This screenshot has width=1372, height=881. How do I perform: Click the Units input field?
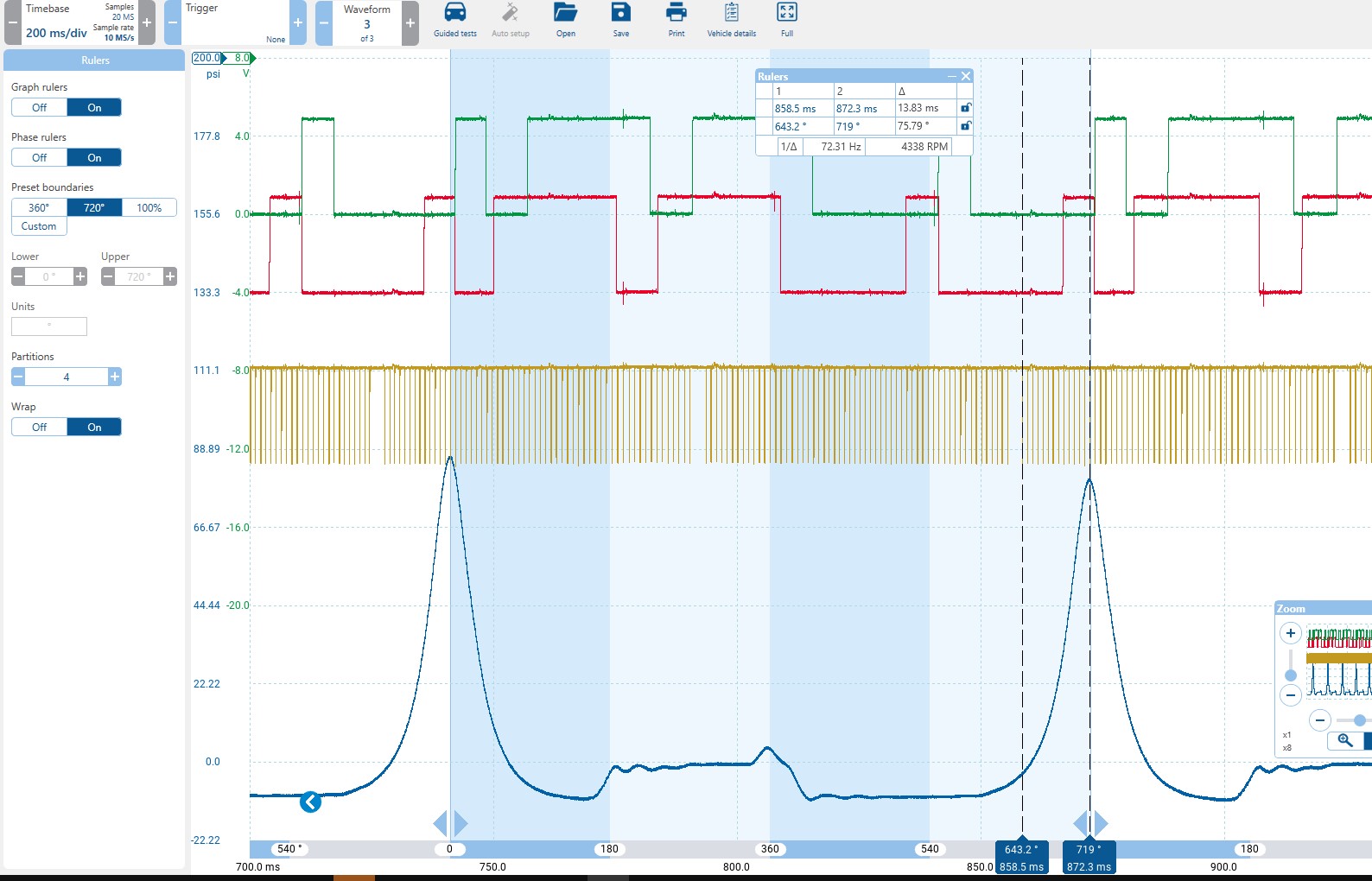click(x=49, y=326)
